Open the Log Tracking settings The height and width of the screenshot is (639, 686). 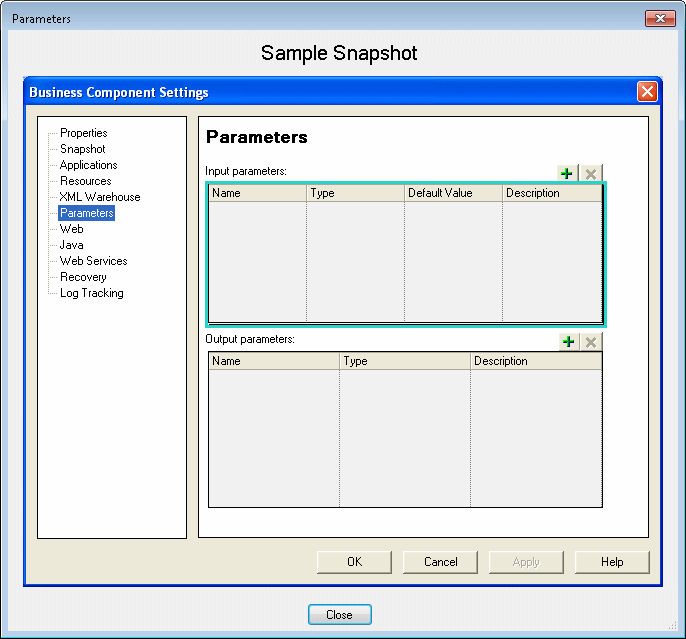point(91,293)
